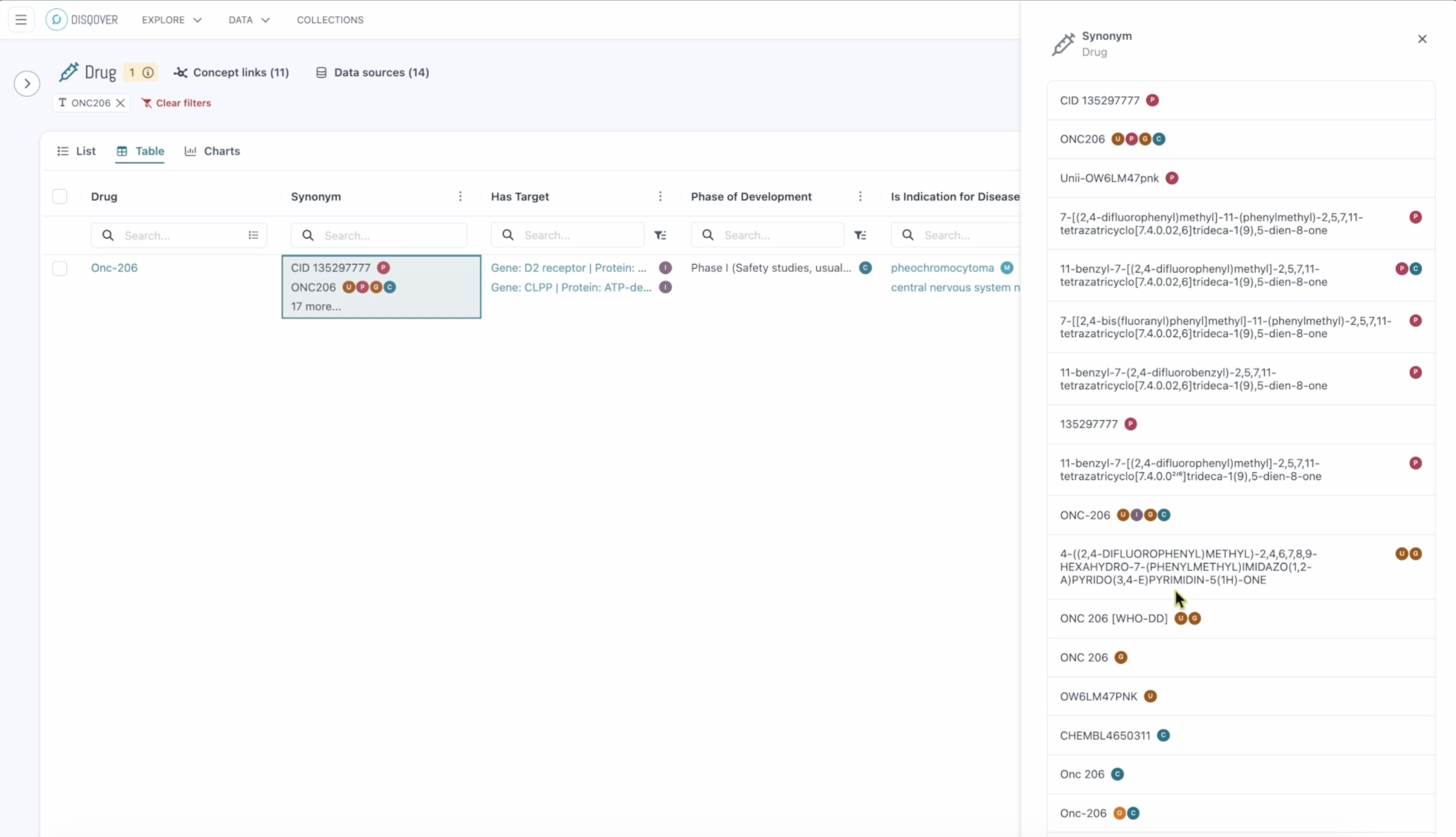Remove the ONC206 filter chip

pyautogui.click(x=120, y=103)
